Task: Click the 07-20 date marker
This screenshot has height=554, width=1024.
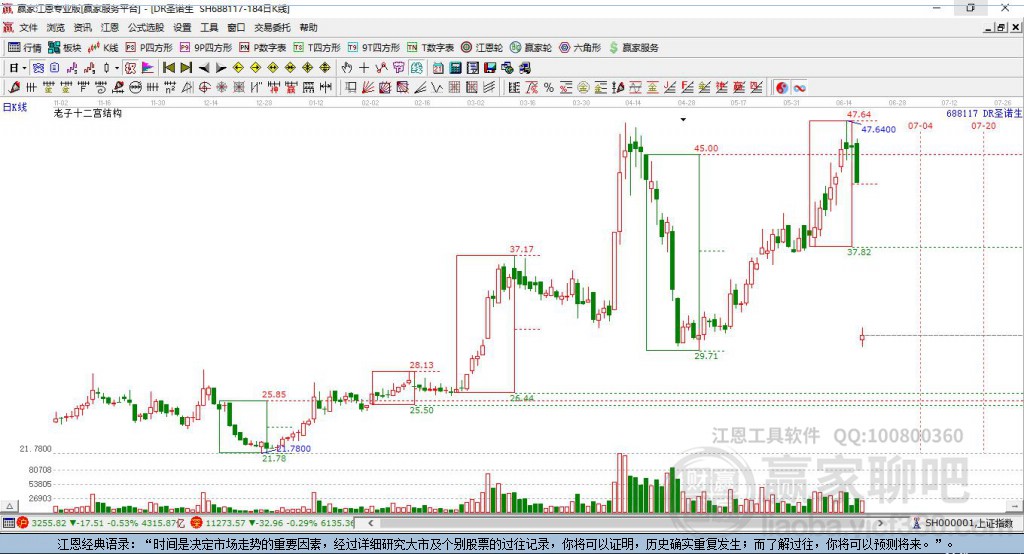Action: [984, 125]
